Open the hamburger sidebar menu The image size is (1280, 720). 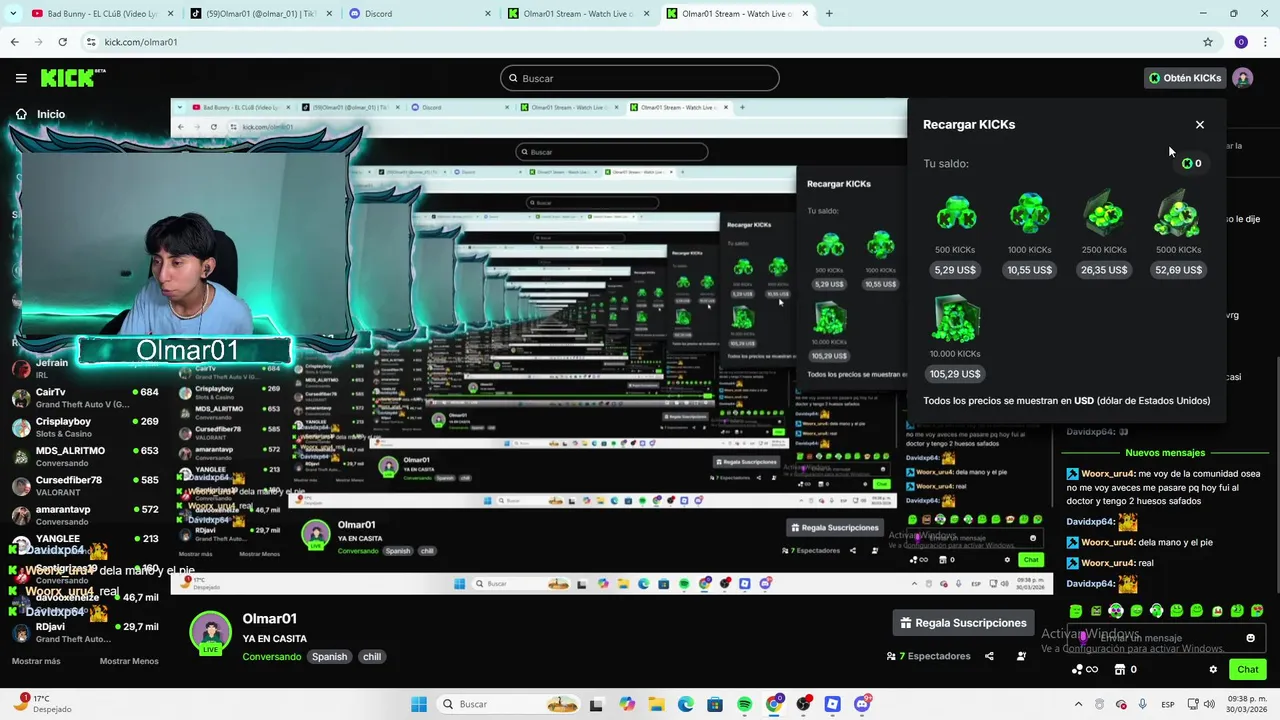coord(21,78)
